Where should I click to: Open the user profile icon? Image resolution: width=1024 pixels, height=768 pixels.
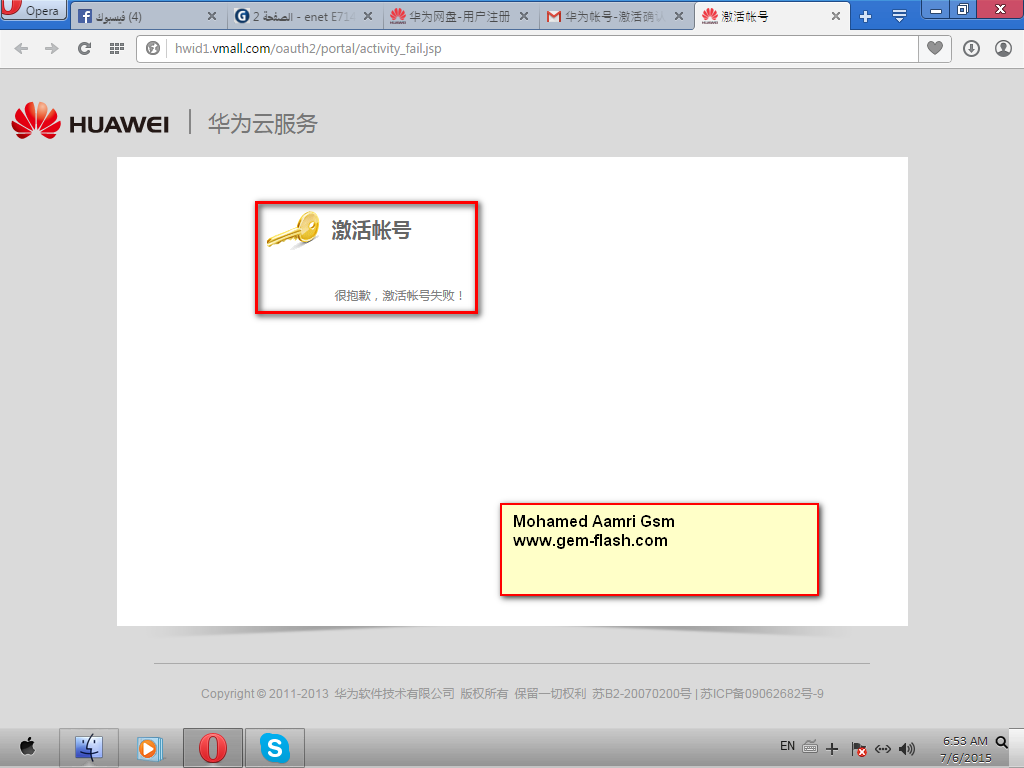(1003, 48)
